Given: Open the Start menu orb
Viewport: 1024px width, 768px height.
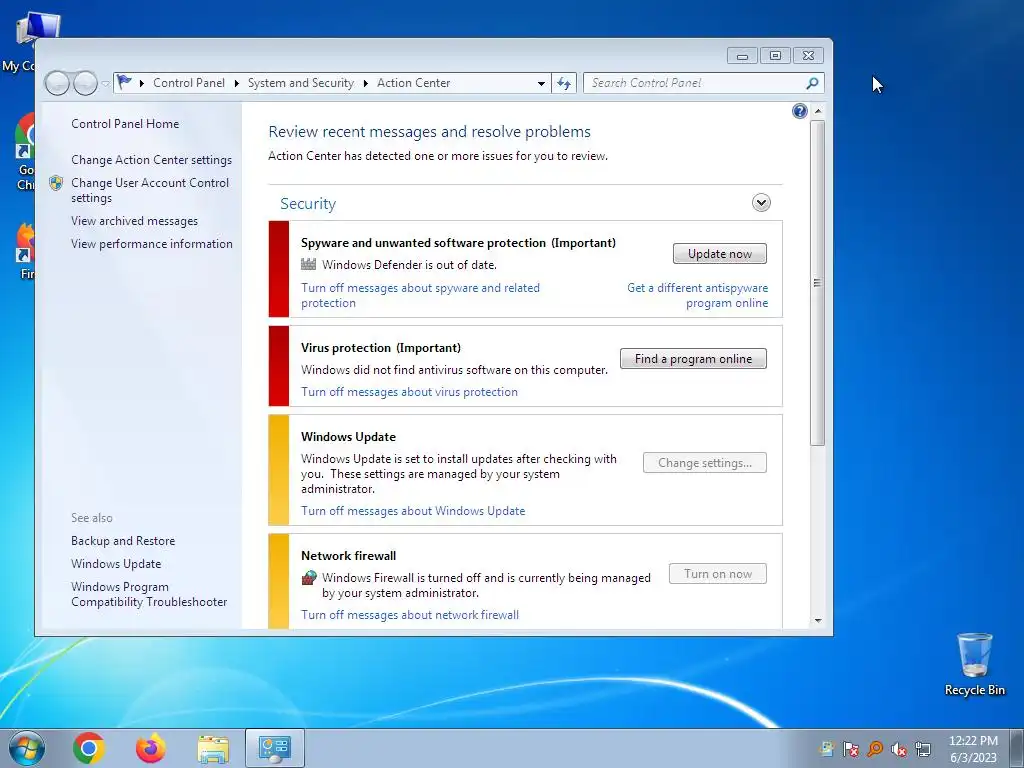Looking at the screenshot, I should coord(27,748).
